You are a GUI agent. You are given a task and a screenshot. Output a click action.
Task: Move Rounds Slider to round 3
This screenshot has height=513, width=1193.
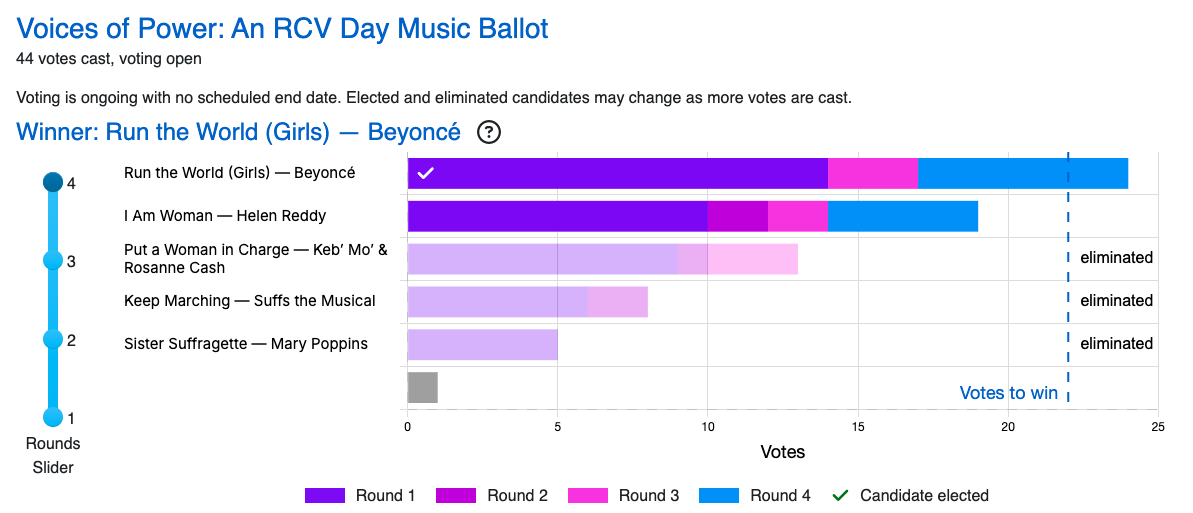(x=53, y=261)
